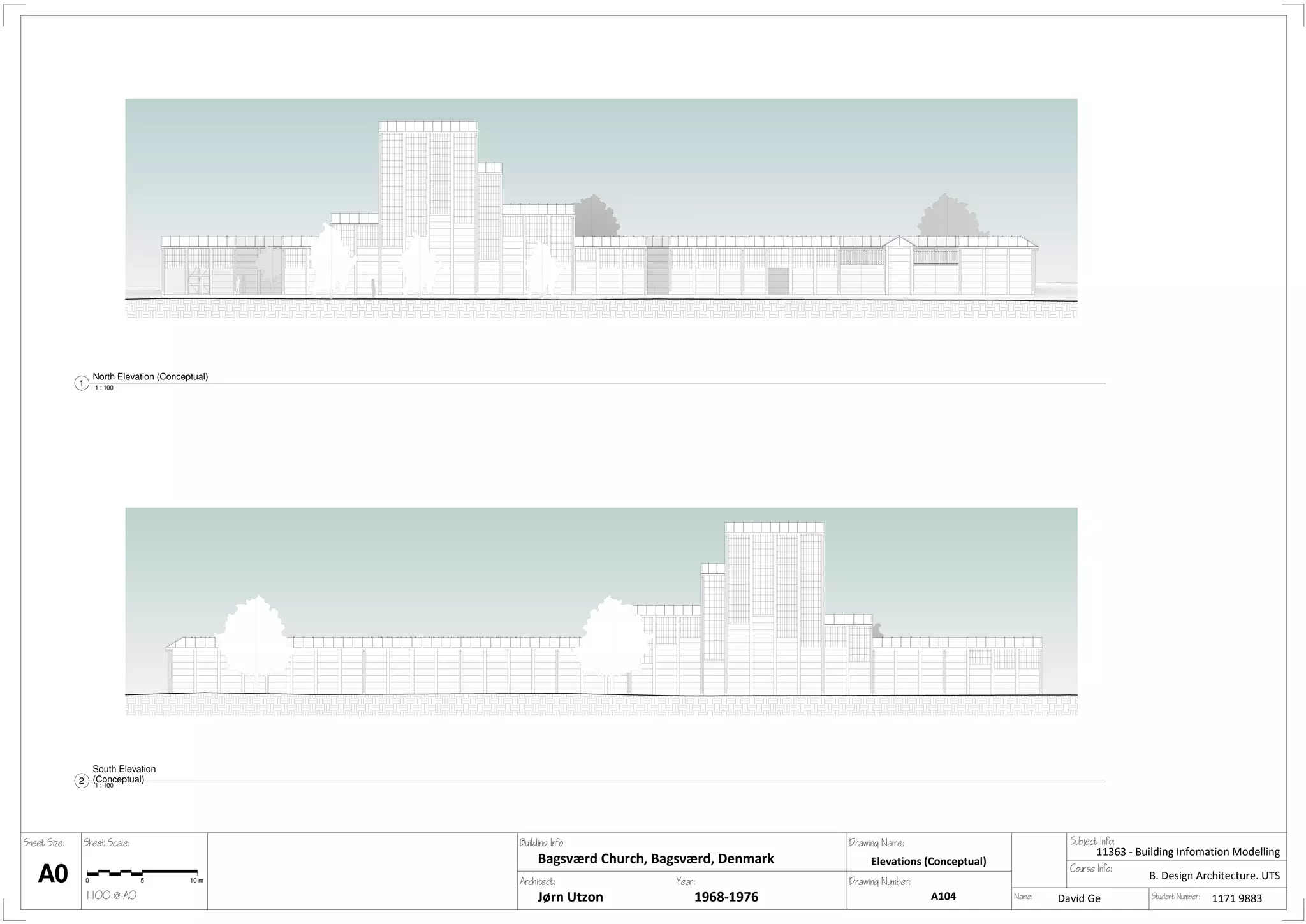Click the view number 1 circle marker
This screenshot has width=1306, height=924.
[x=82, y=383]
